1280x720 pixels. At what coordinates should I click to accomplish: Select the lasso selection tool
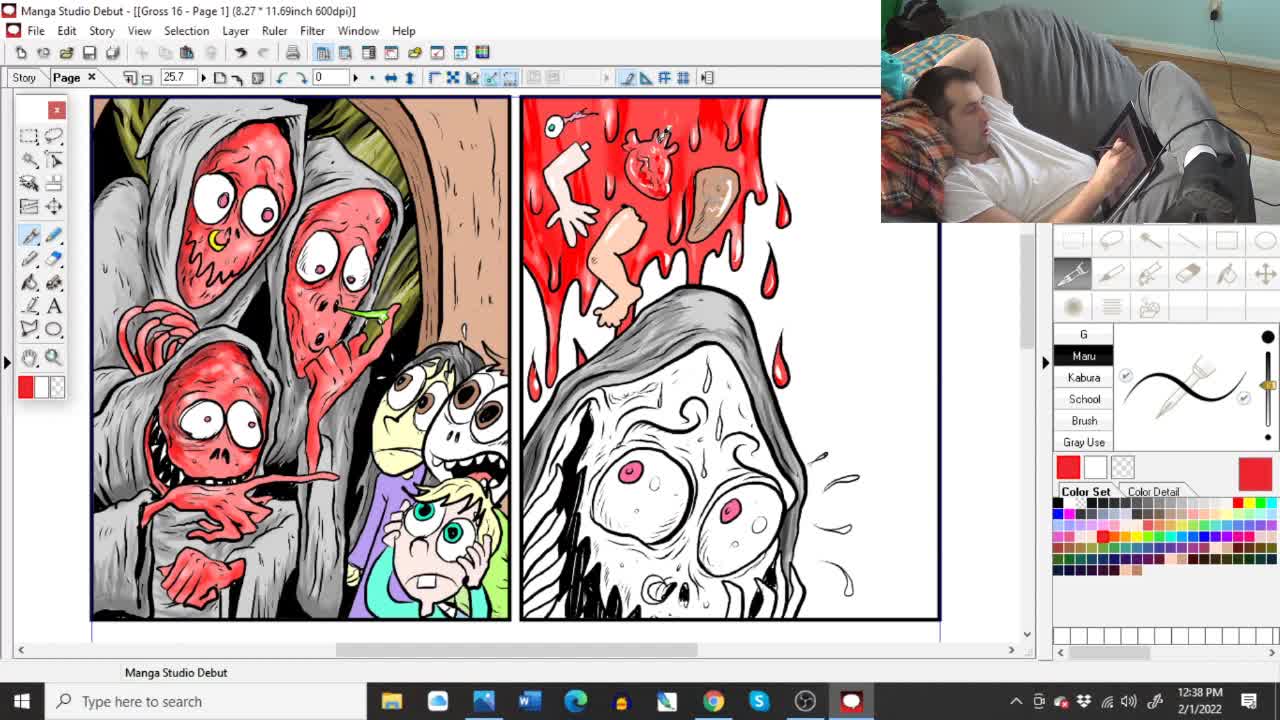[53, 136]
